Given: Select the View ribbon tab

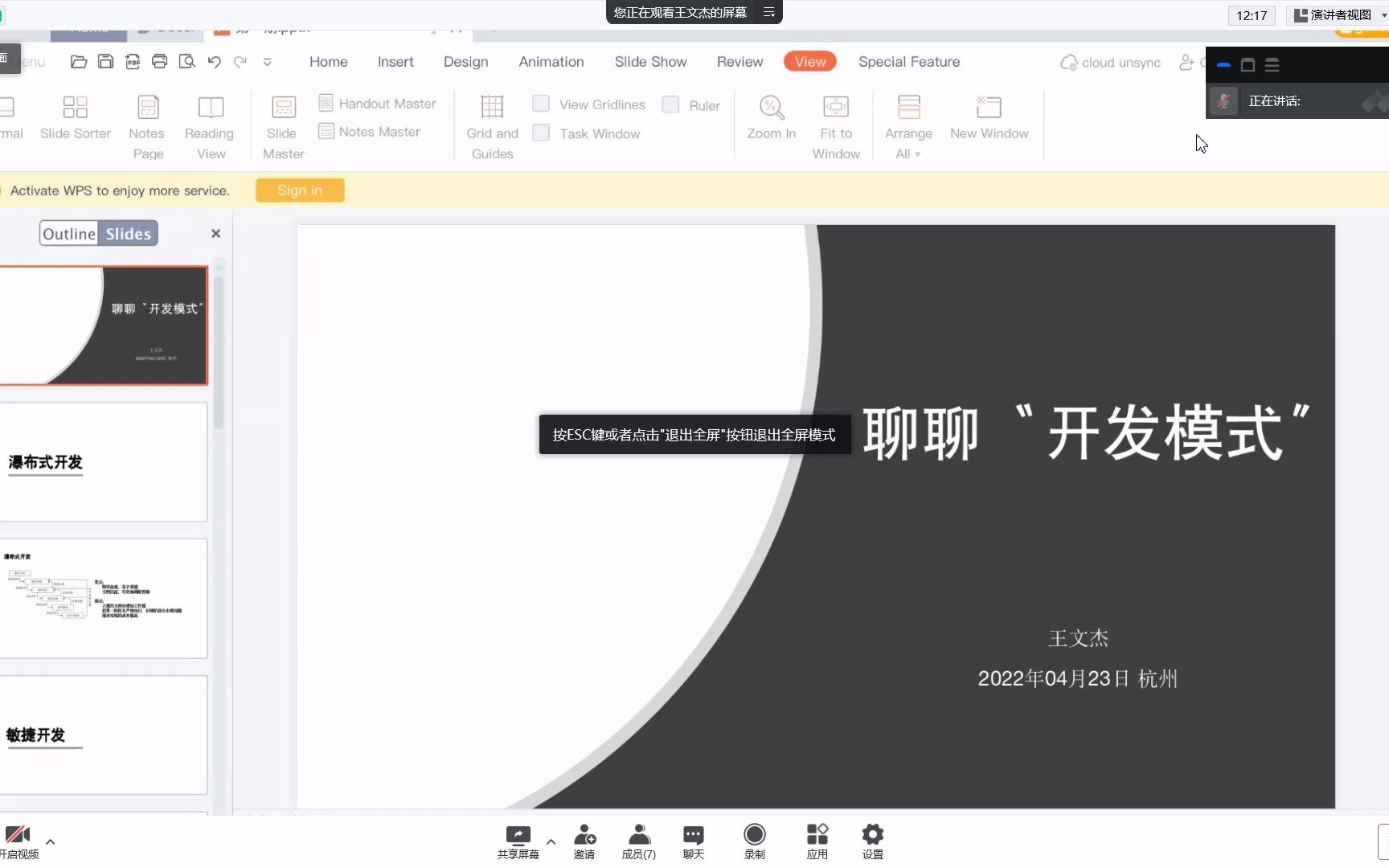Looking at the screenshot, I should click(810, 62).
